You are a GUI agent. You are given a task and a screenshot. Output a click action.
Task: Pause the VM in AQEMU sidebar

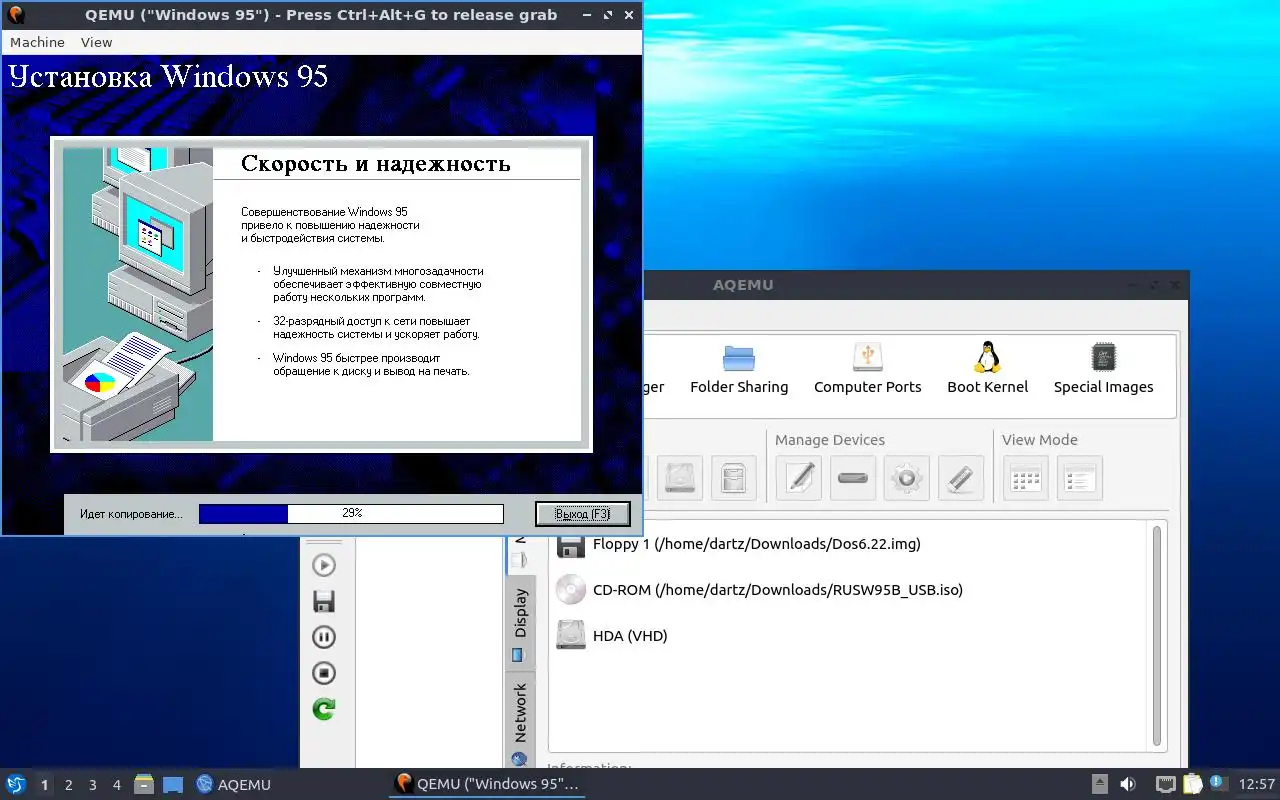click(324, 637)
